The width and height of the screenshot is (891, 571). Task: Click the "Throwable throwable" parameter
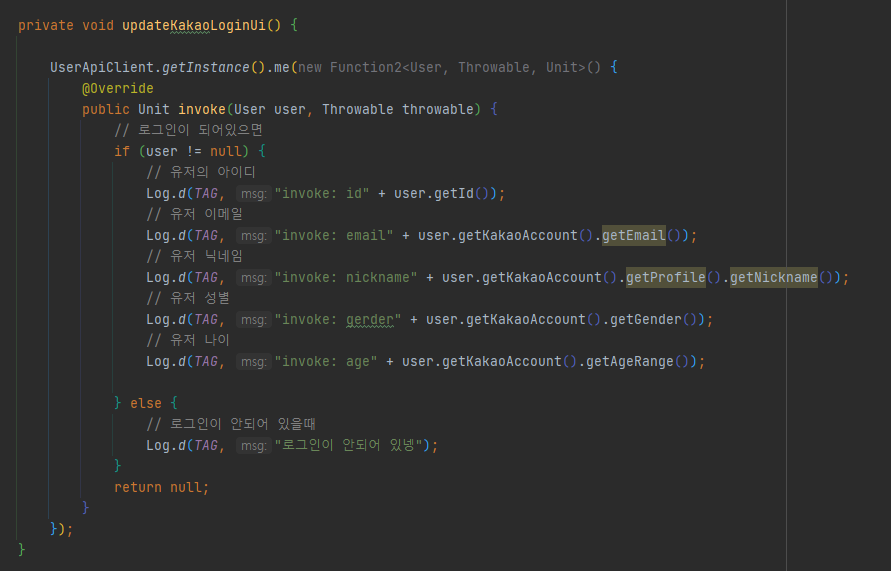(x=398, y=110)
